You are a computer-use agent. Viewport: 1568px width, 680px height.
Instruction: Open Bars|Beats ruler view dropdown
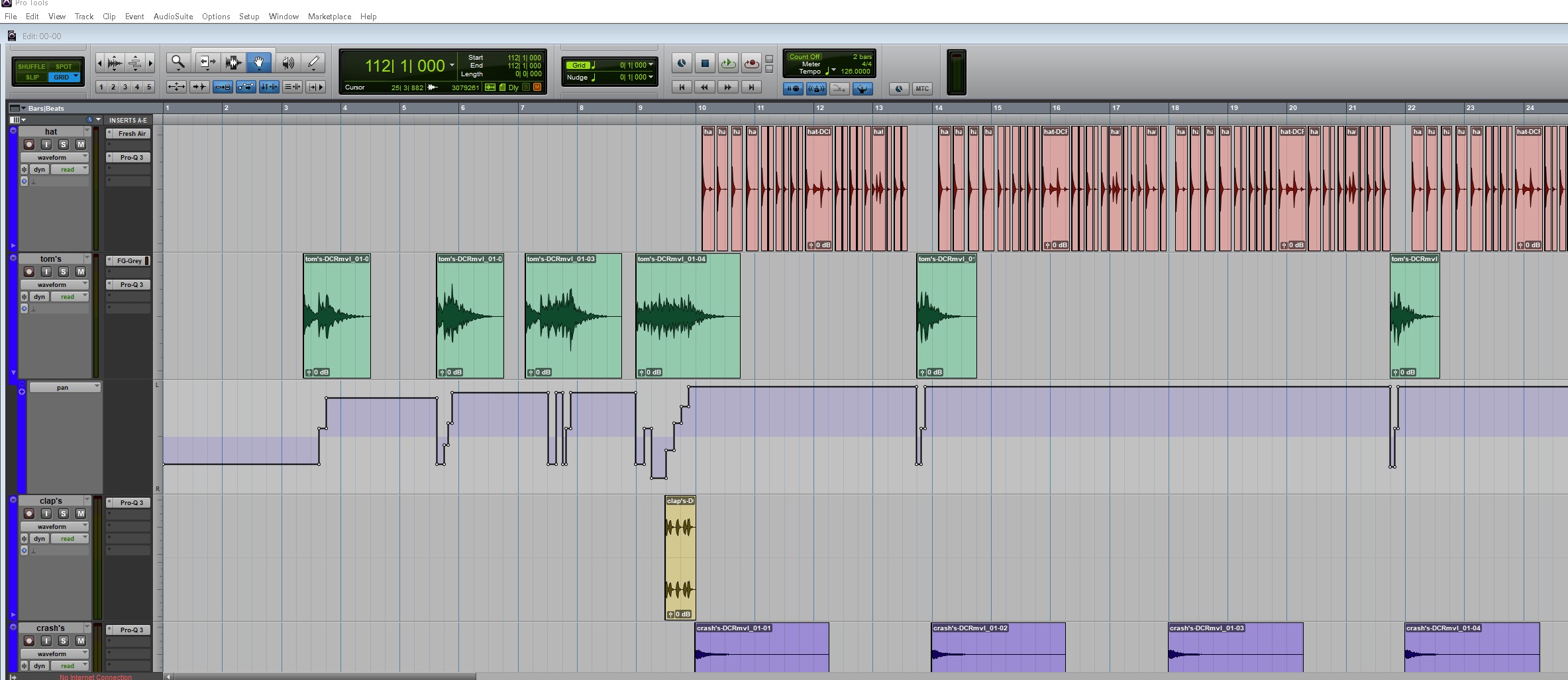(17, 108)
